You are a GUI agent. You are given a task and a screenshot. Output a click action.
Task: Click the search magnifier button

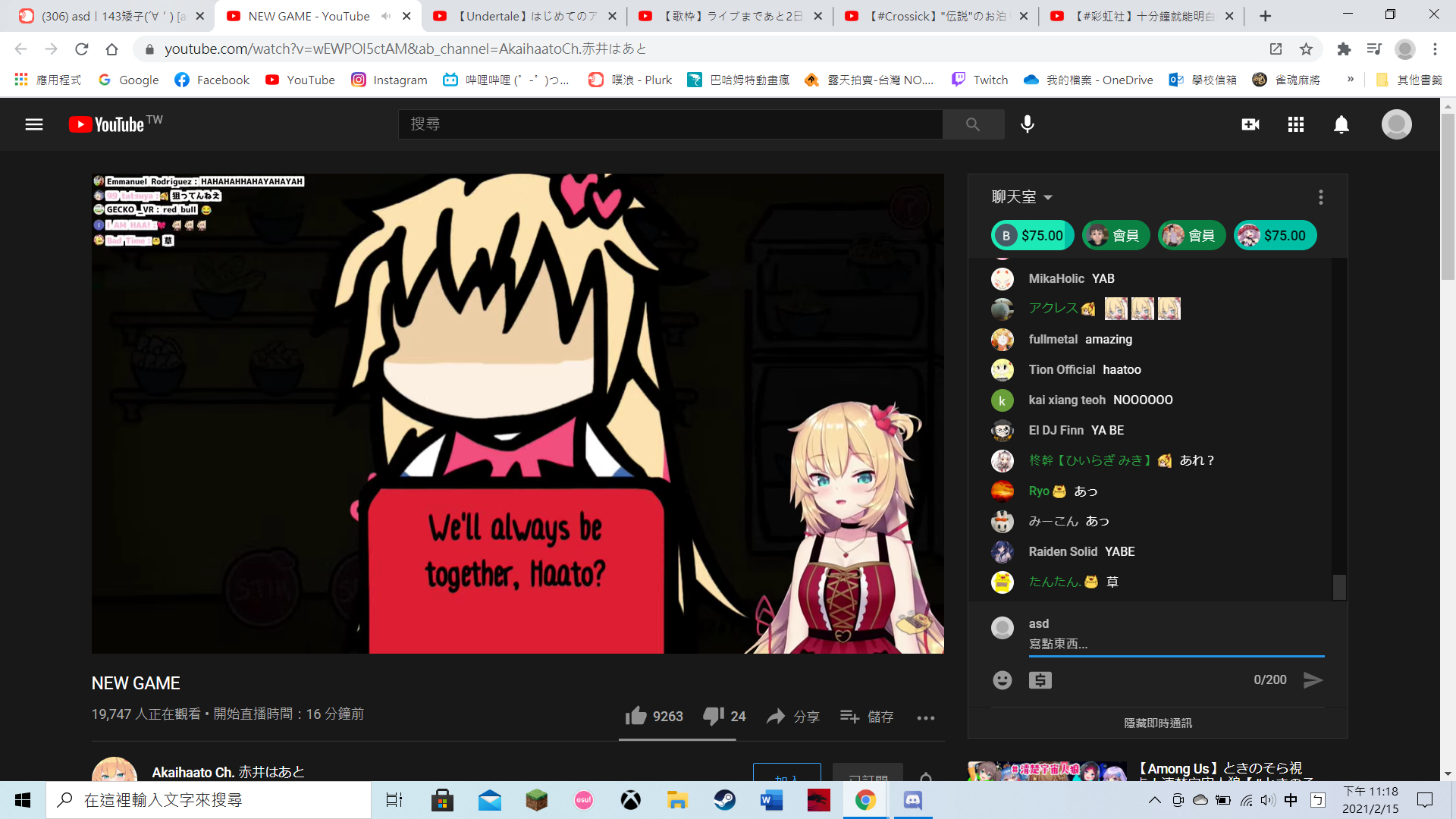click(x=973, y=124)
